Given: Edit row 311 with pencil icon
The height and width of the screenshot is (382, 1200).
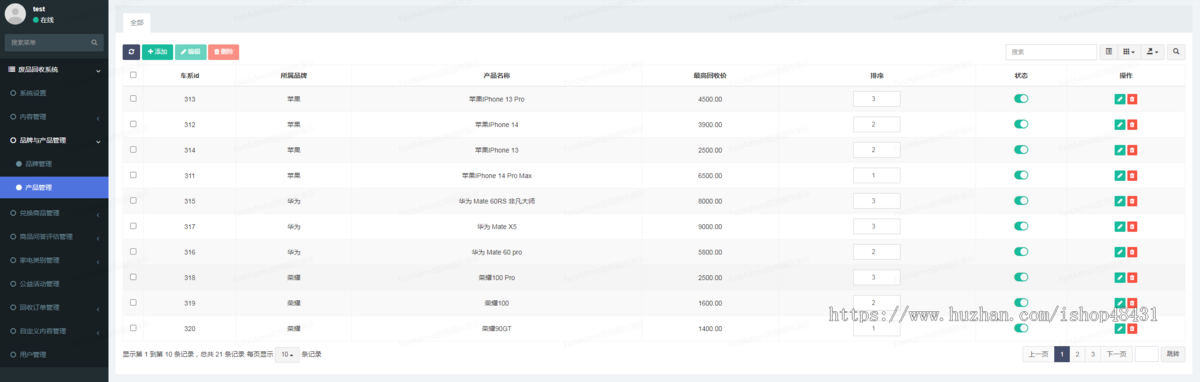Looking at the screenshot, I should [1119, 175].
